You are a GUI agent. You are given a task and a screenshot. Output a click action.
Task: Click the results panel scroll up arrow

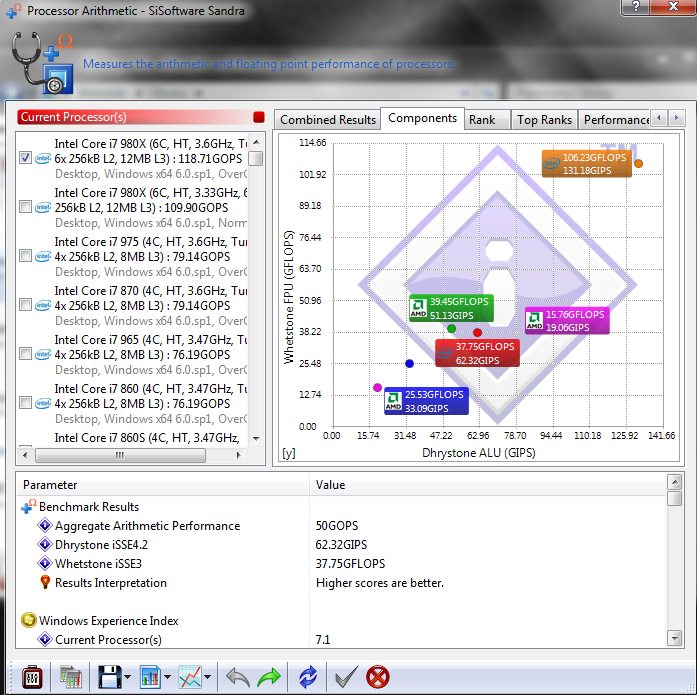[x=675, y=482]
